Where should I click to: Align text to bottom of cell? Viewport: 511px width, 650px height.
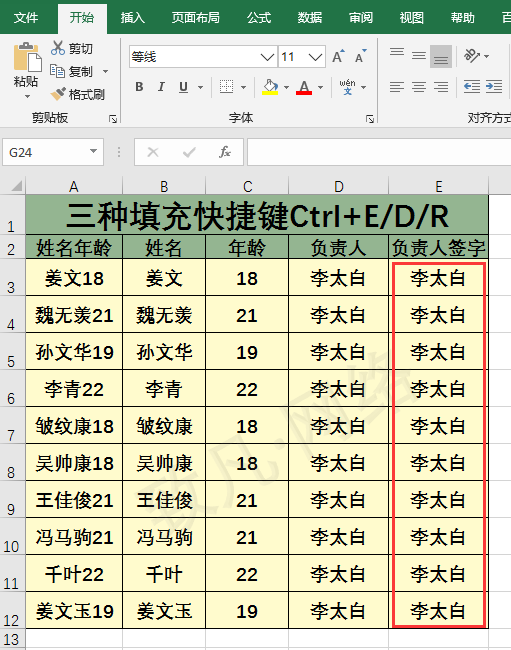pyautogui.click(x=441, y=56)
